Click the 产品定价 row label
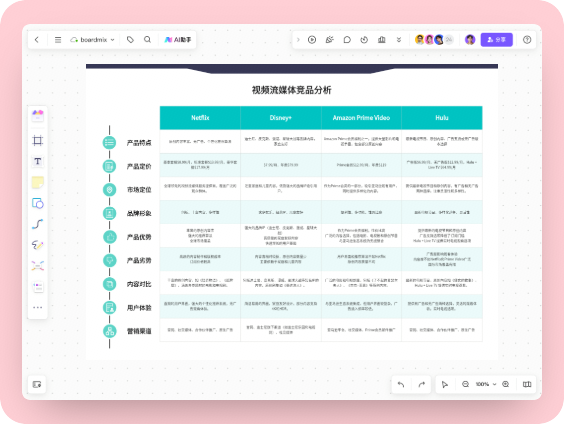The height and width of the screenshot is (424, 565). click(139, 166)
